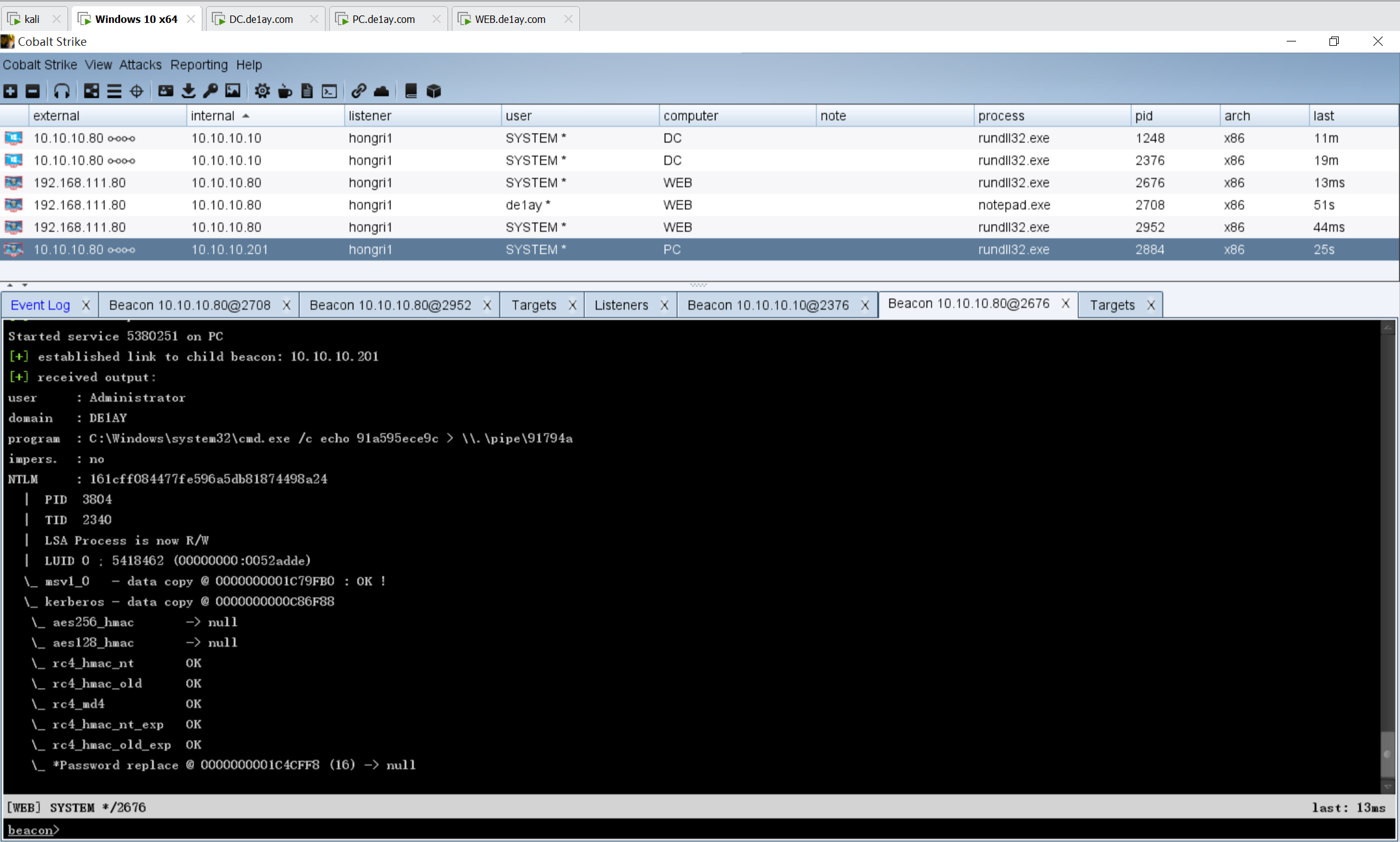Click the Connect to team server plus icon
Image resolution: width=1400 pixels, height=842 pixels.
[11, 92]
